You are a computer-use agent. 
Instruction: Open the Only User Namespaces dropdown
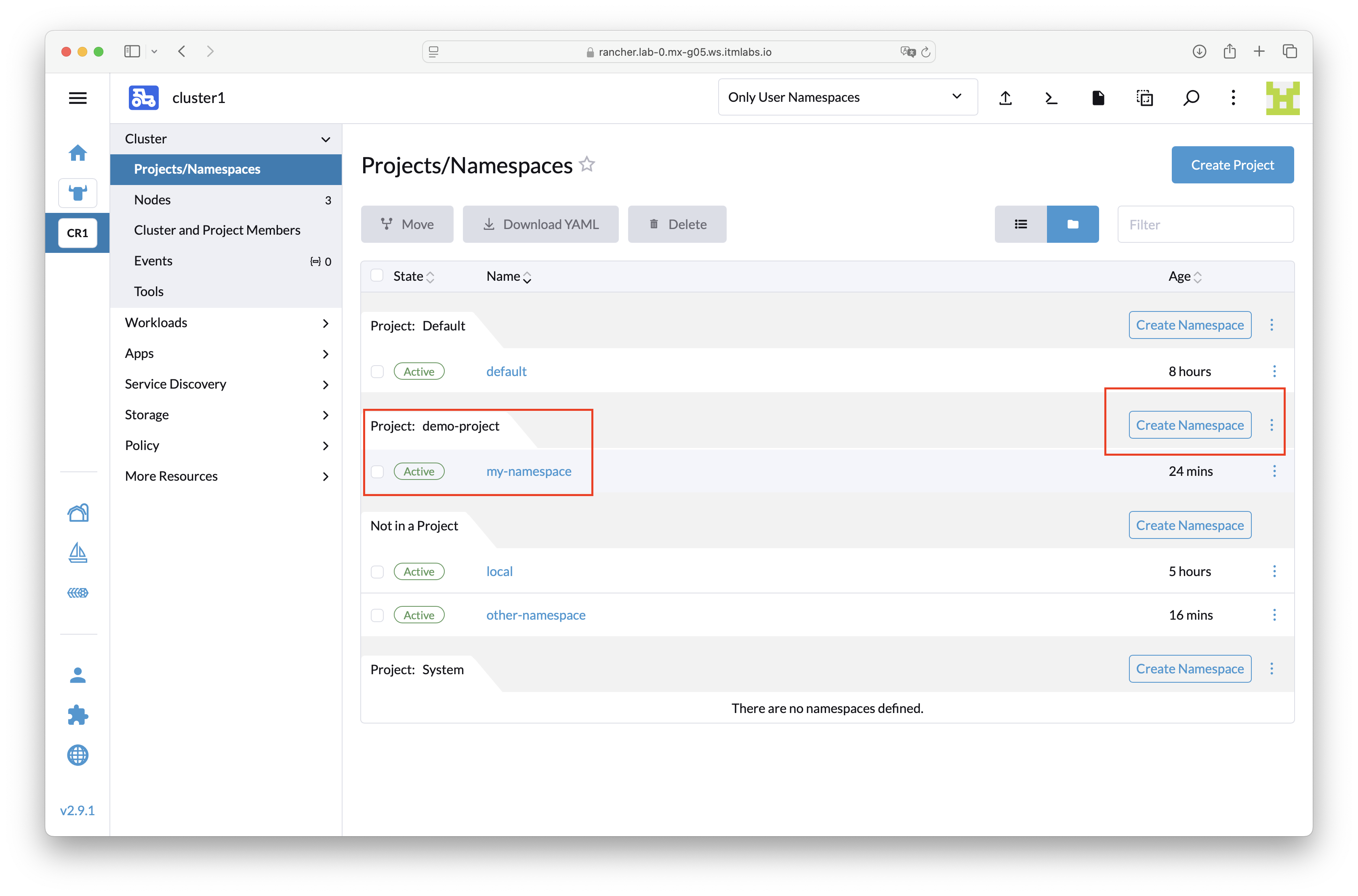pos(847,97)
